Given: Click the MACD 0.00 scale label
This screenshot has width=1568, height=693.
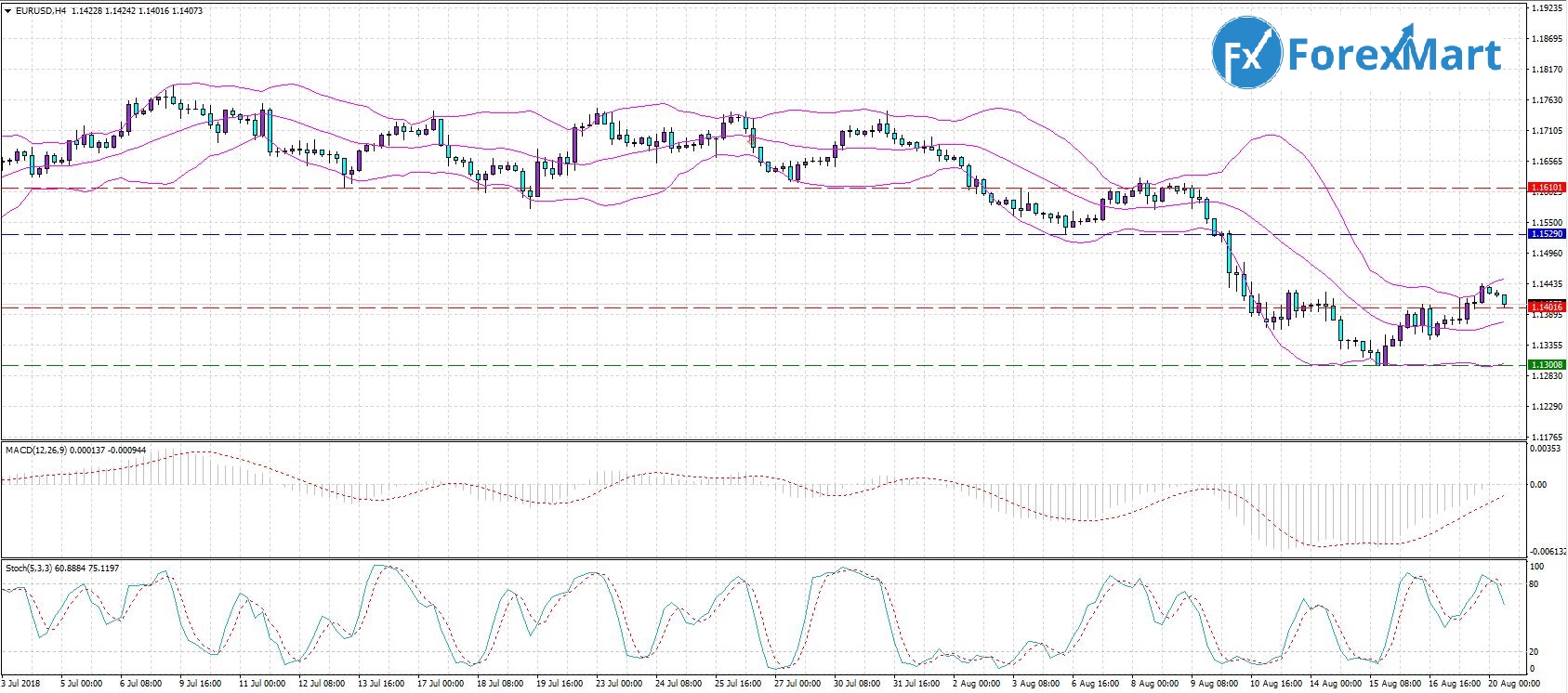Looking at the screenshot, I should 1538,484.
